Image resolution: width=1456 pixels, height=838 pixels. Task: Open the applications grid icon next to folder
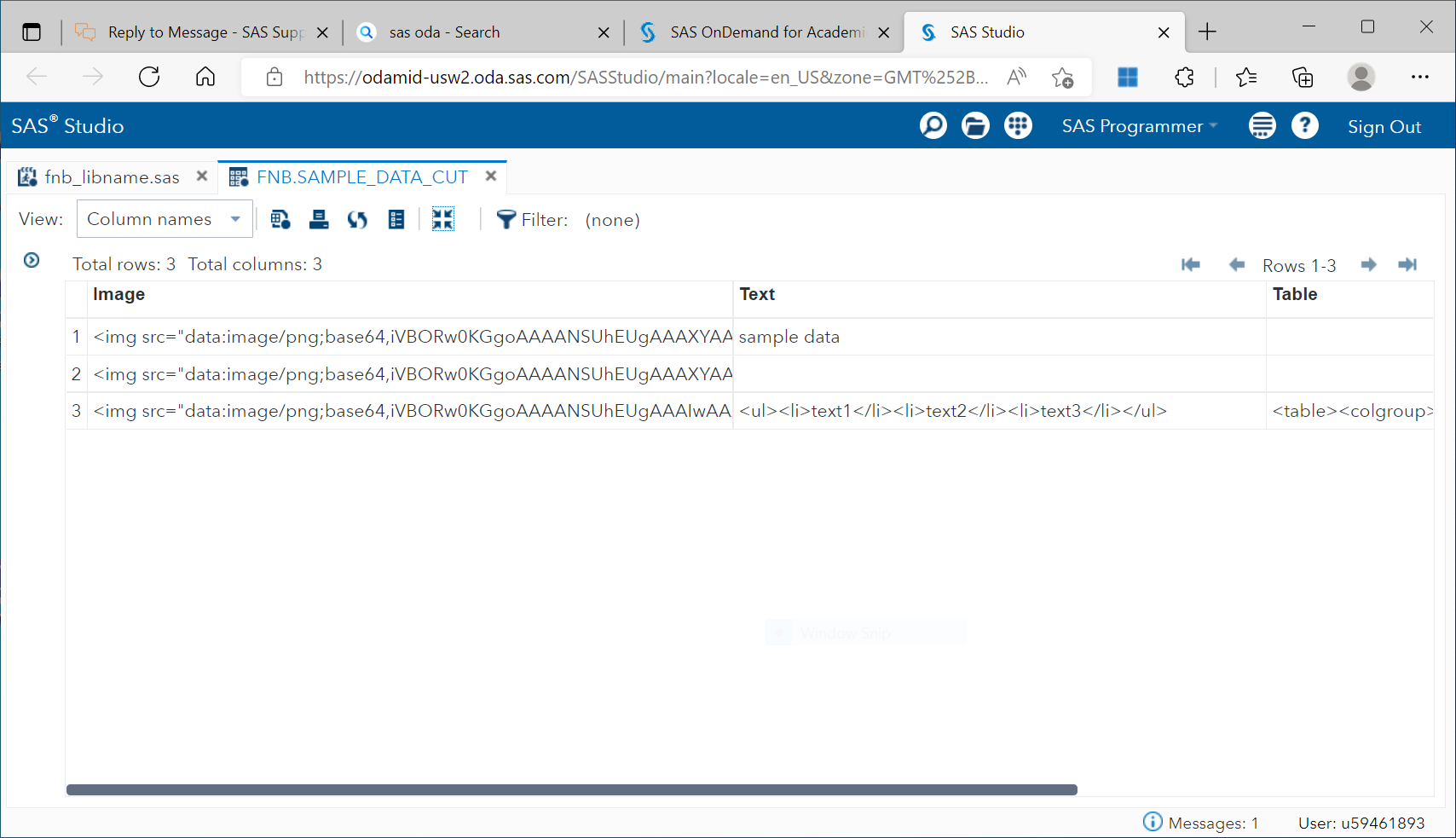(x=1018, y=125)
